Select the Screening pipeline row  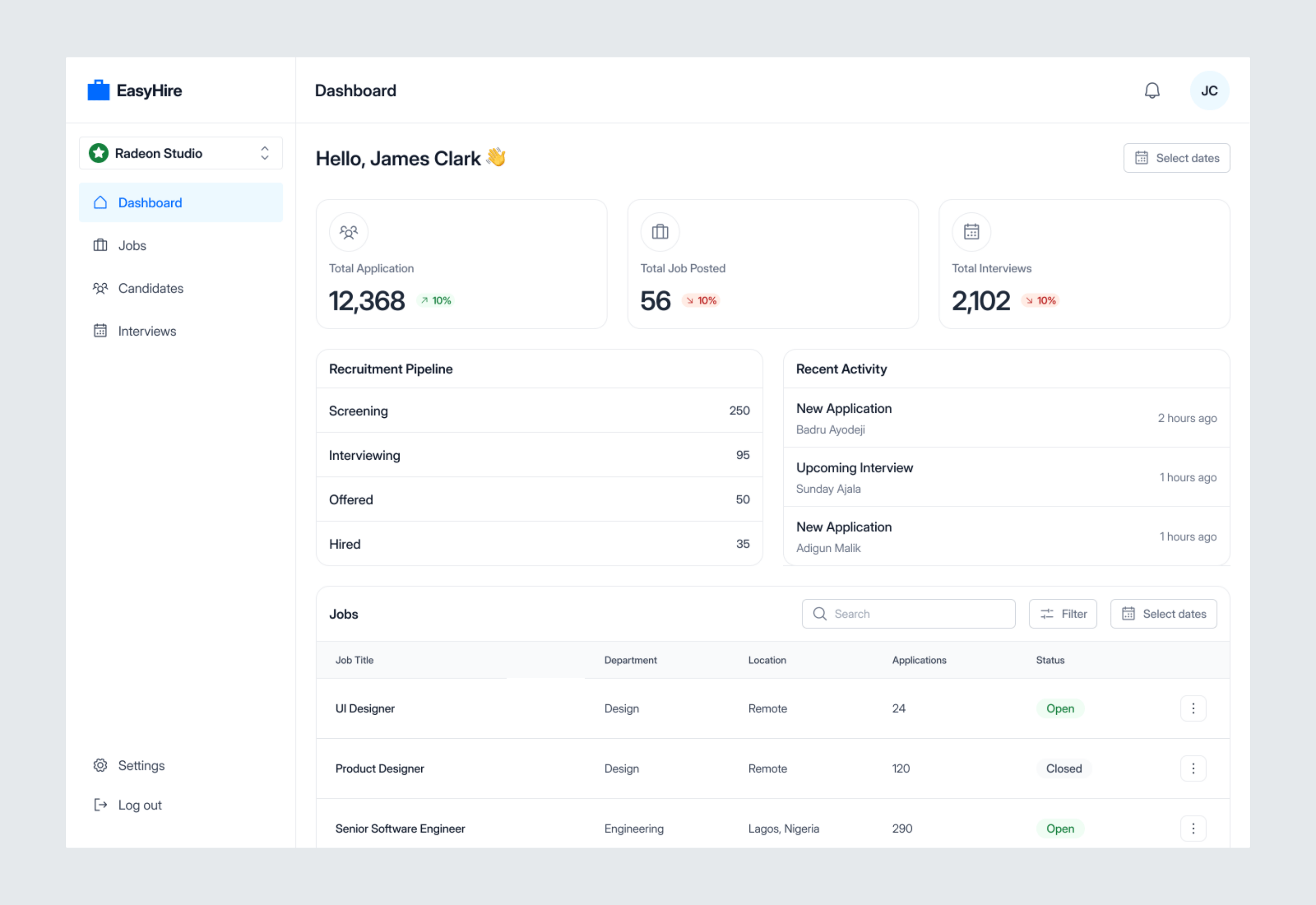(x=539, y=411)
